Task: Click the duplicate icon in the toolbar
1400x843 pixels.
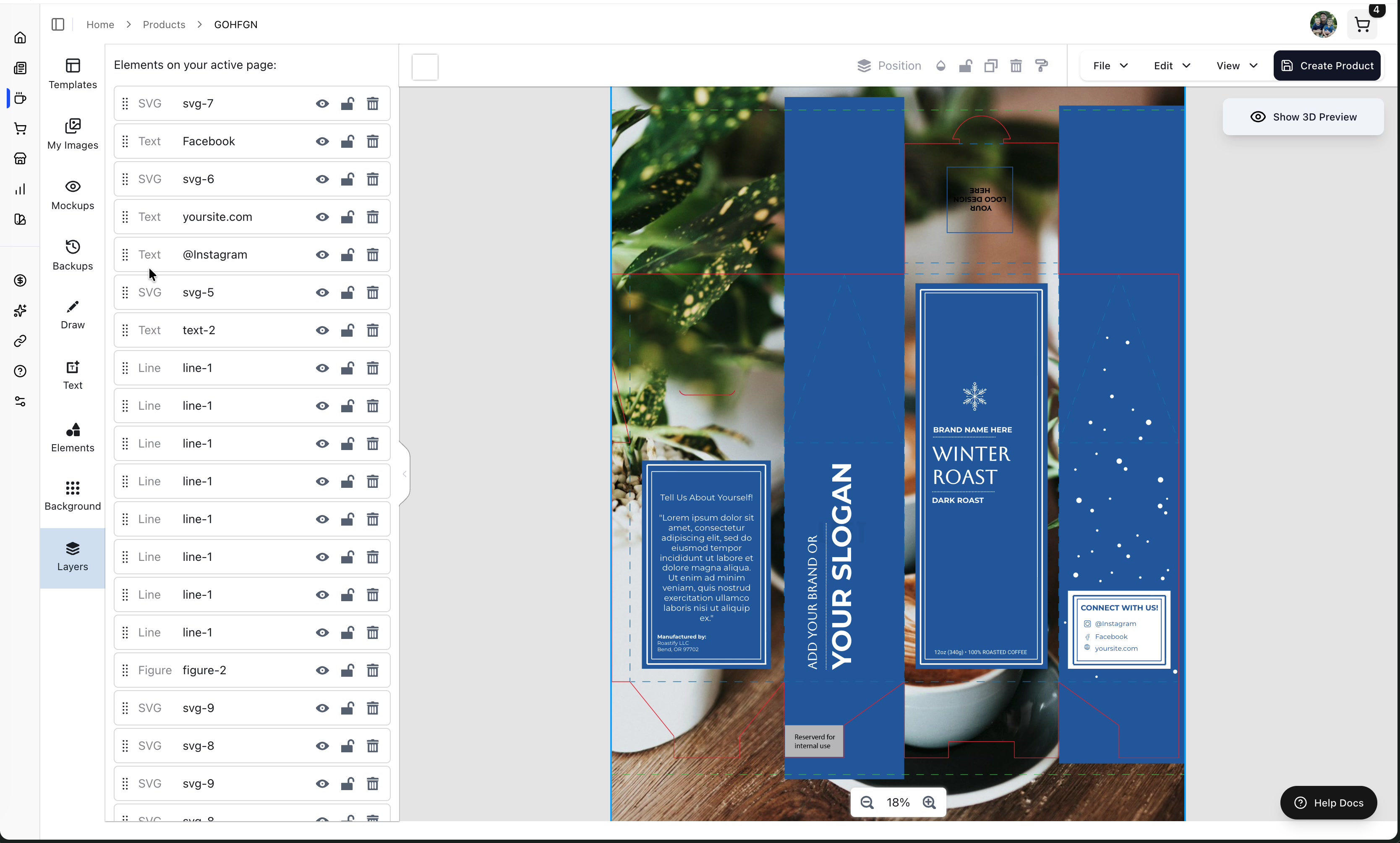Action: coord(991,66)
